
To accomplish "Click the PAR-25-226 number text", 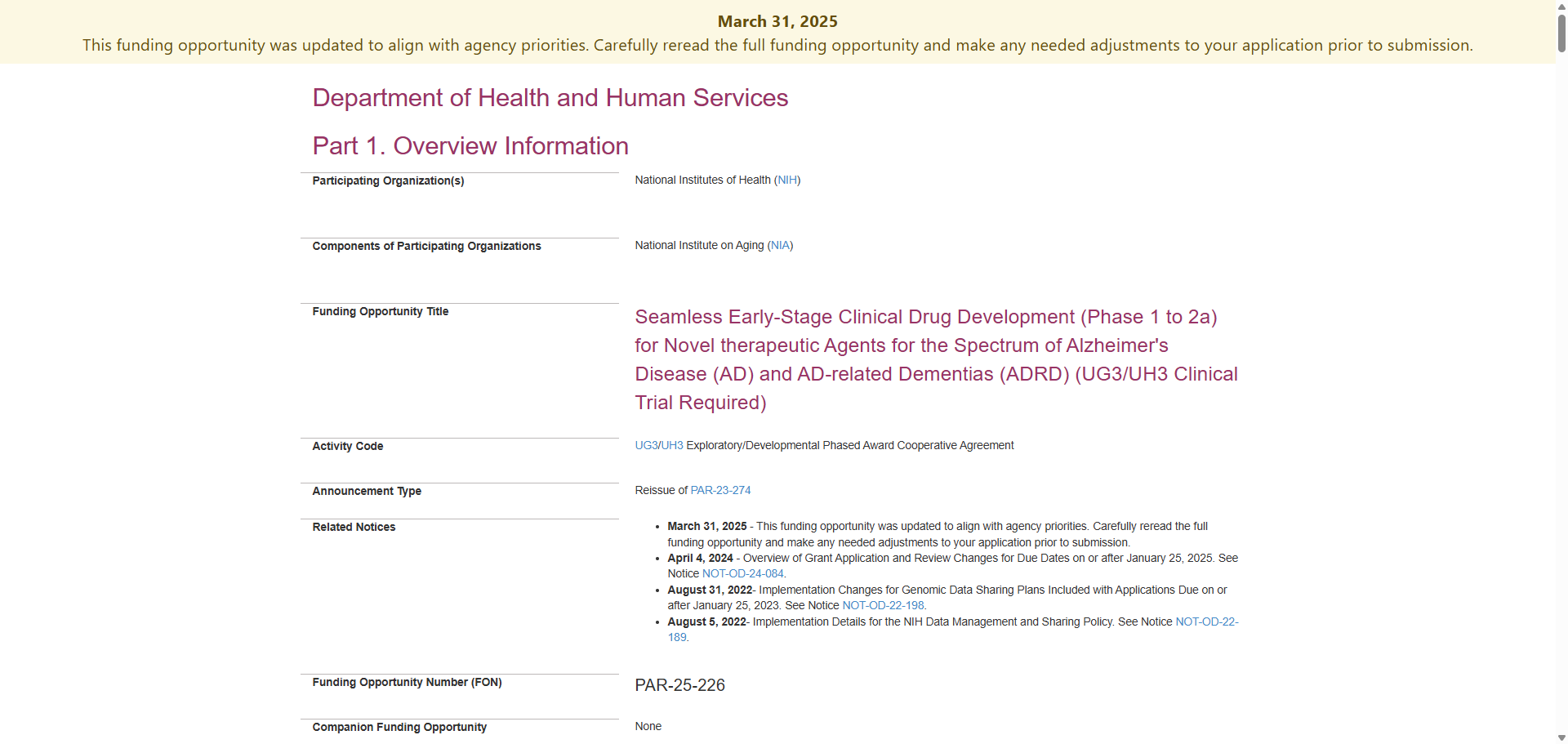I will (x=680, y=685).
